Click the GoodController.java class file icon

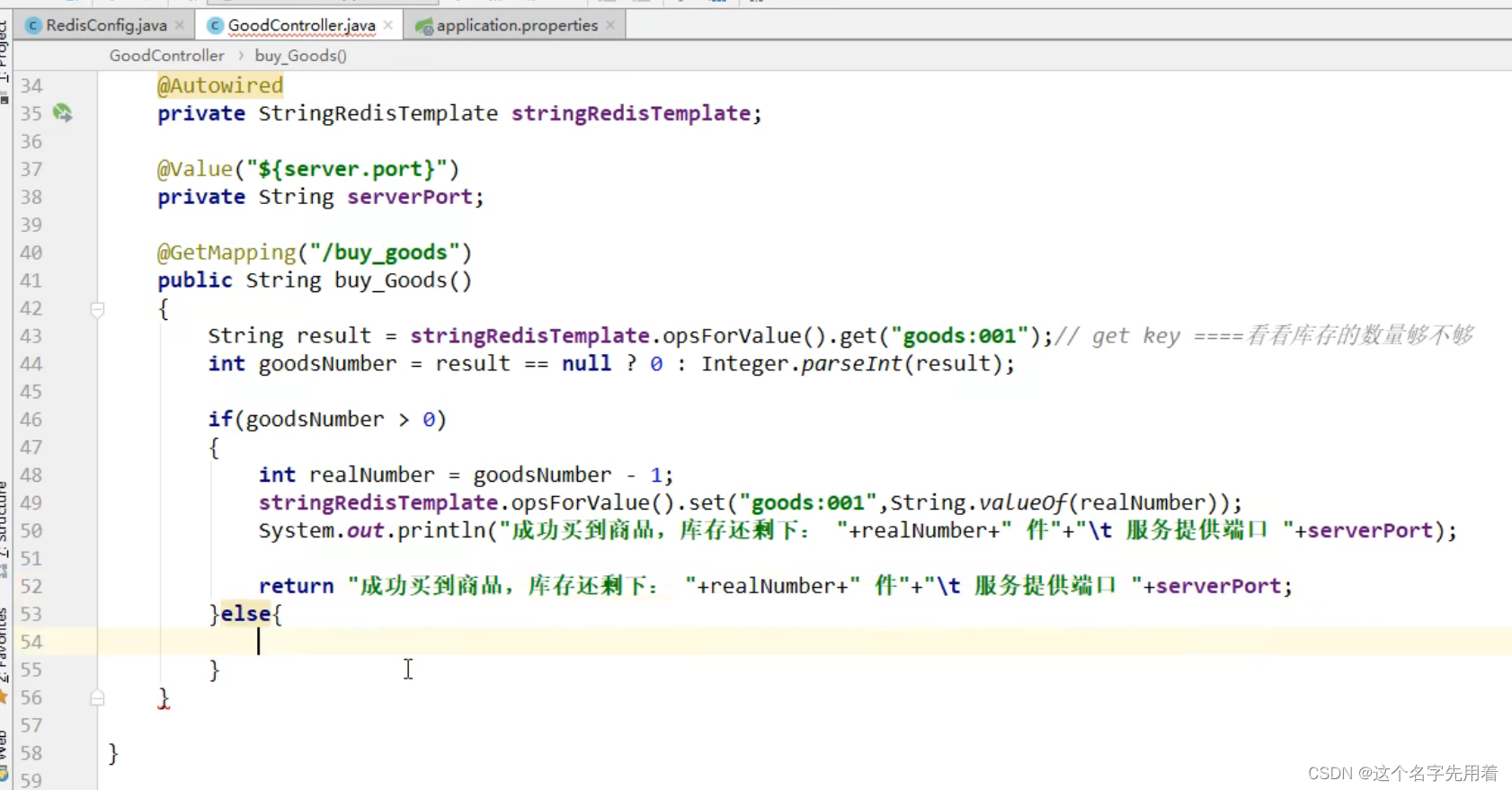tap(216, 25)
